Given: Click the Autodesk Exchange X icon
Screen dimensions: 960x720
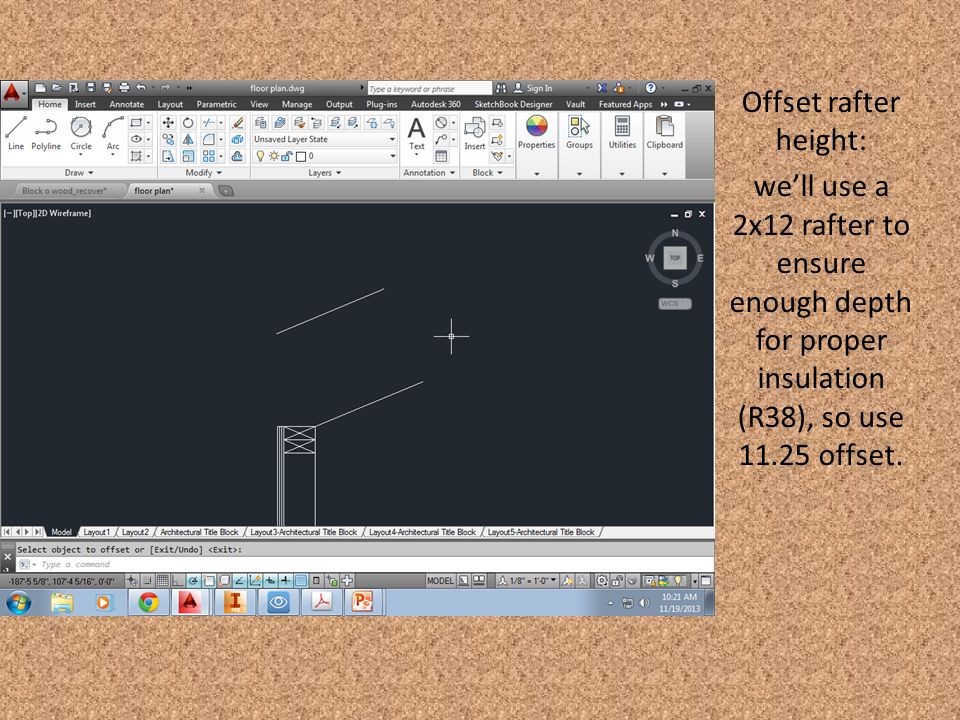Looking at the screenshot, I should (602, 88).
